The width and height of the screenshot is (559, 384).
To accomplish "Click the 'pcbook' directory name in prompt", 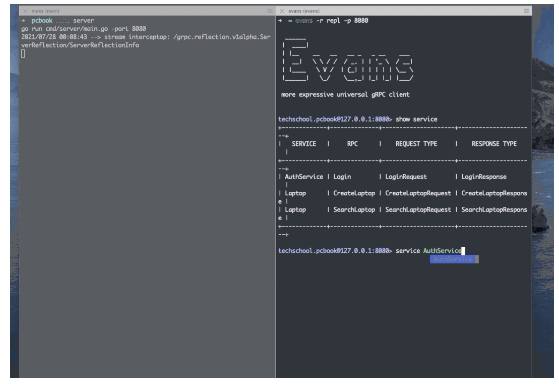I will [42, 21].
